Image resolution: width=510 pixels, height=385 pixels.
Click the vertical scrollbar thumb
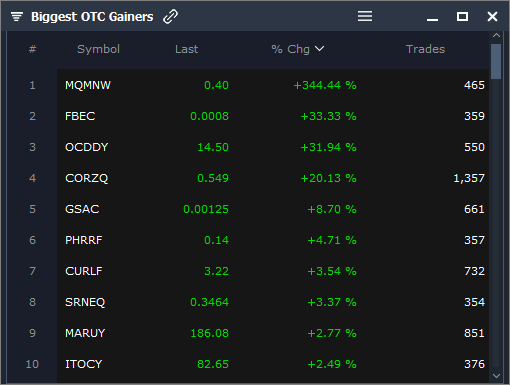(x=496, y=61)
